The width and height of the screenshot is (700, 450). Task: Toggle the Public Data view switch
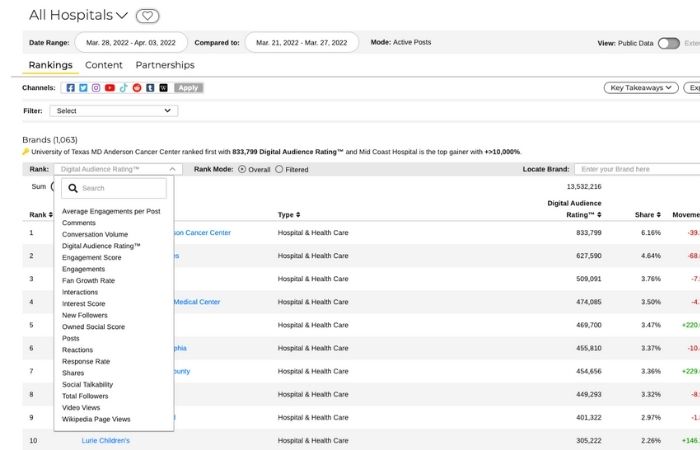pos(668,43)
